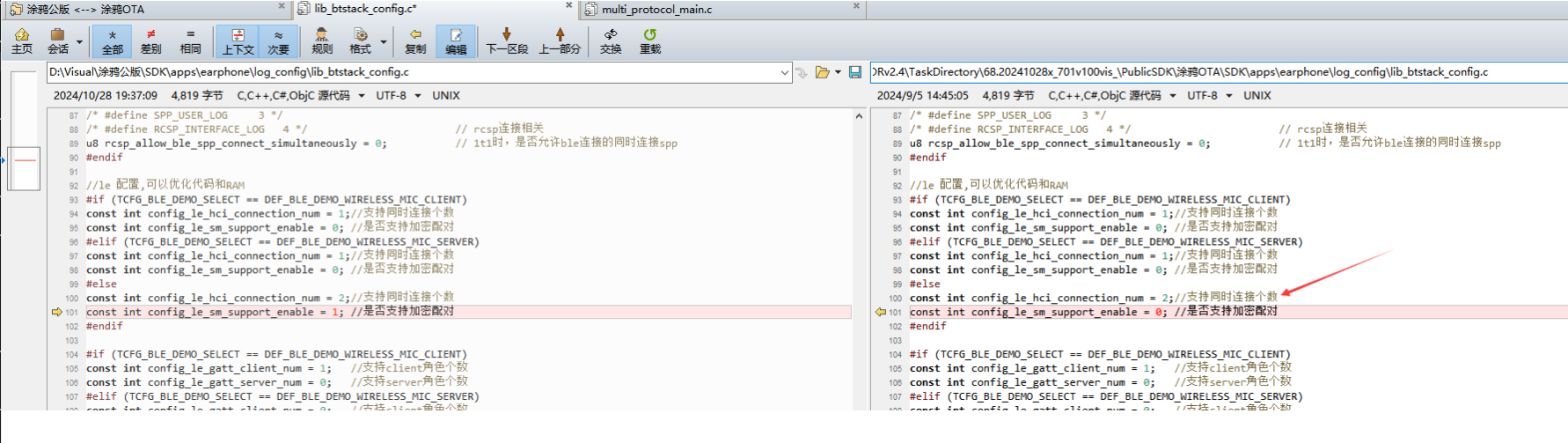Toggle 编辑 edit mode

(x=456, y=41)
